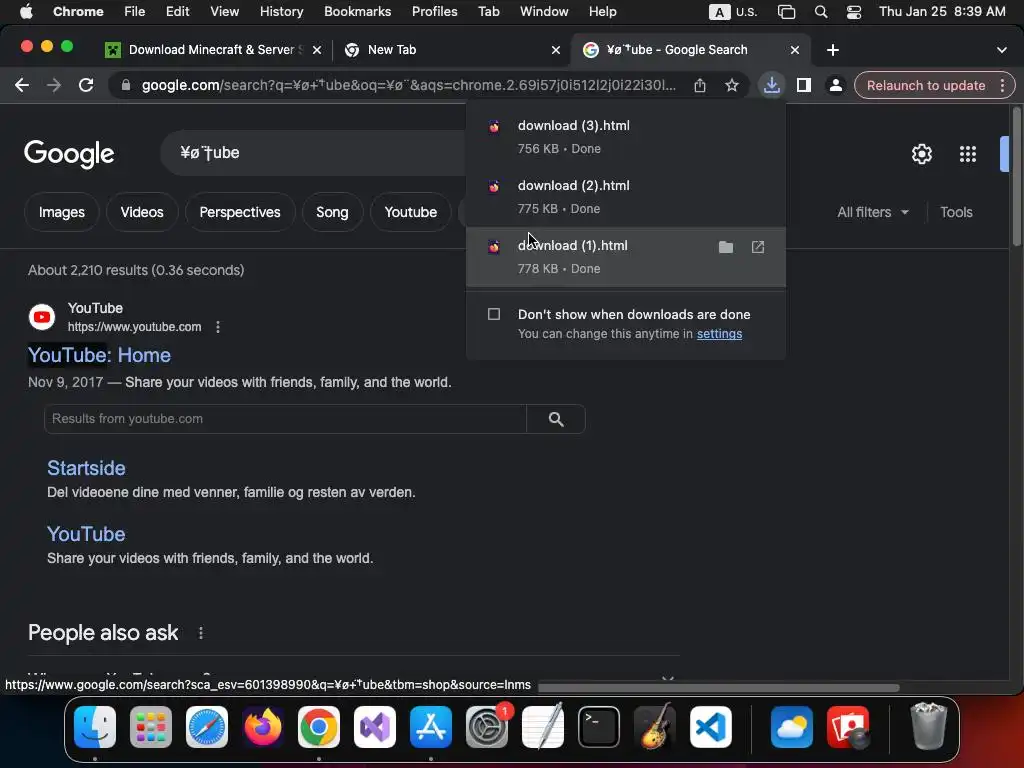Click the Results from youtube.com search field

coord(285,419)
